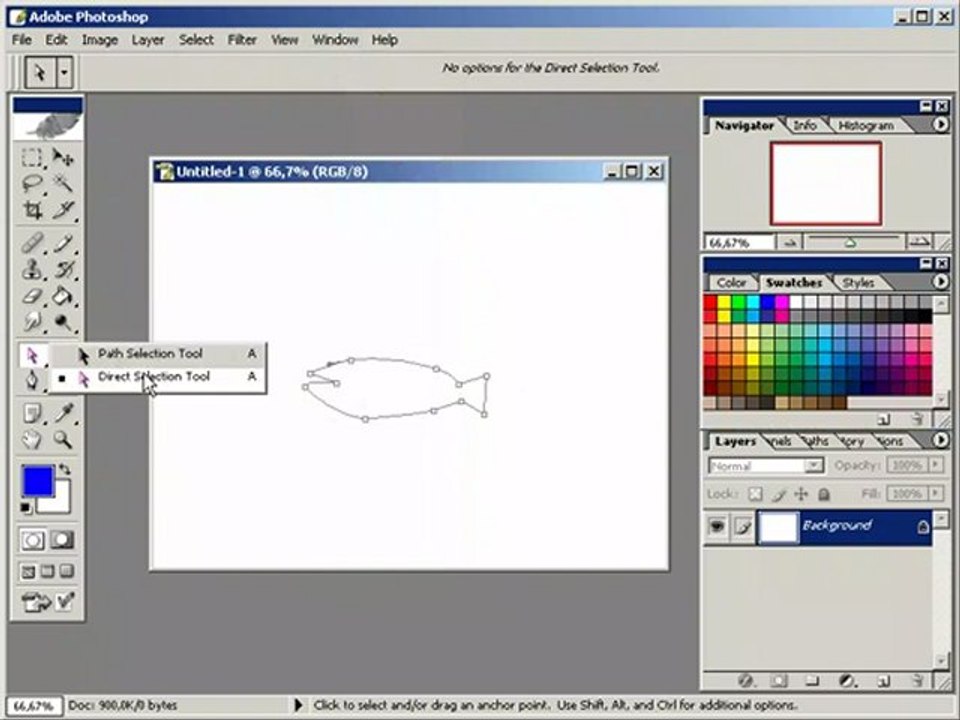
Task: Switch to Quick Mask mode
Action: pyautogui.click(x=62, y=540)
